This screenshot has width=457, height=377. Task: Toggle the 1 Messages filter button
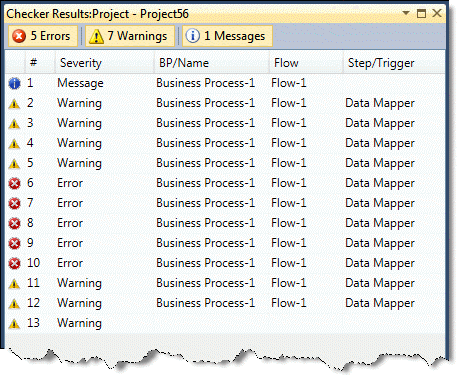tap(227, 36)
